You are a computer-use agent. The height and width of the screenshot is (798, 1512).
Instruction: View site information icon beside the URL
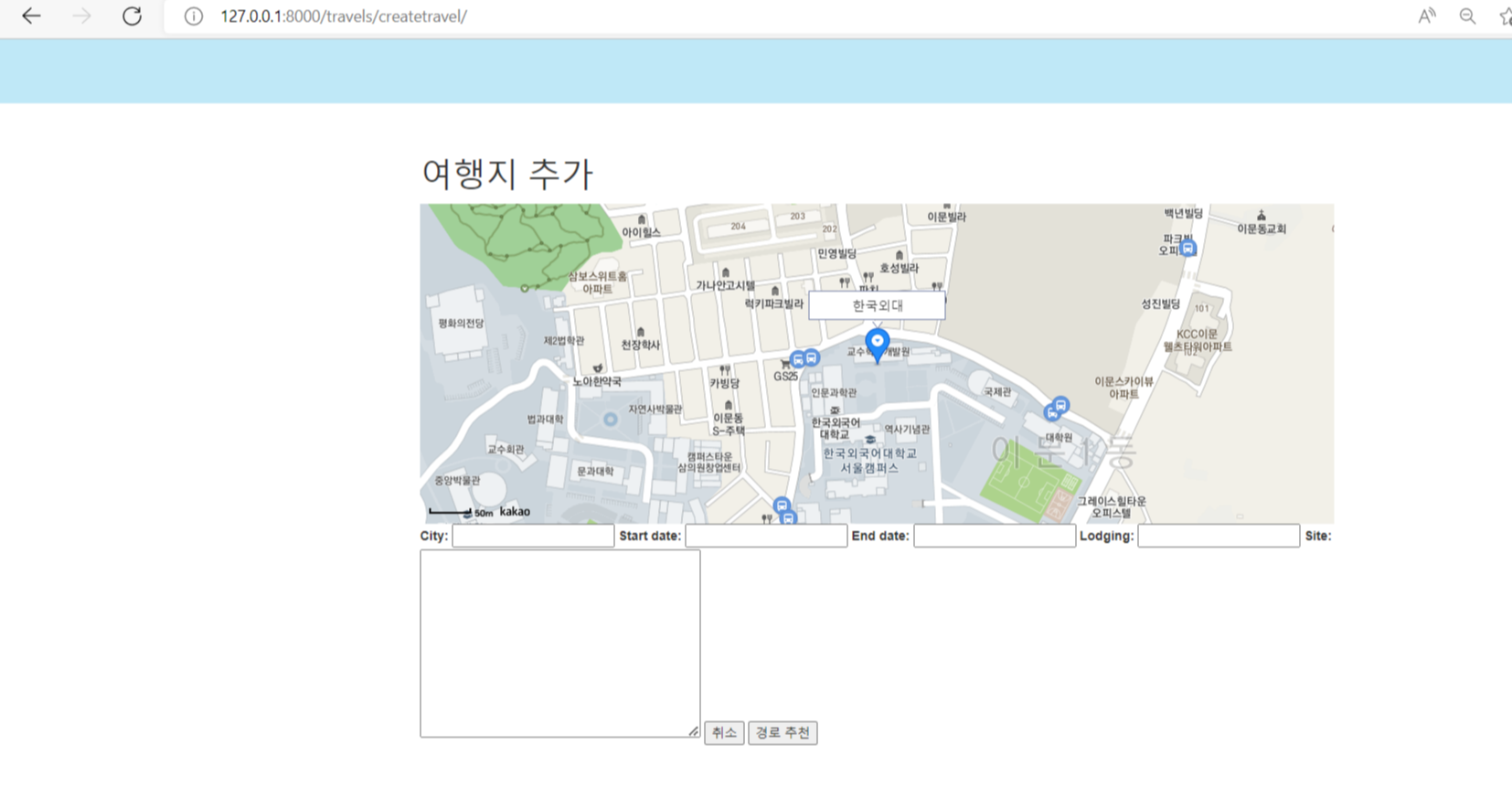194,16
